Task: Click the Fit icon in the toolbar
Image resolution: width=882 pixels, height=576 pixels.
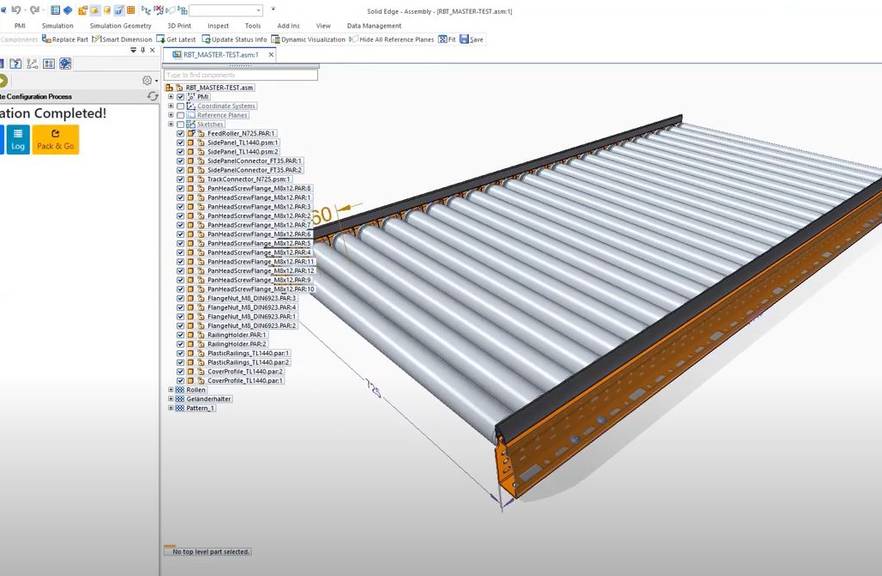Action: click(x=444, y=39)
